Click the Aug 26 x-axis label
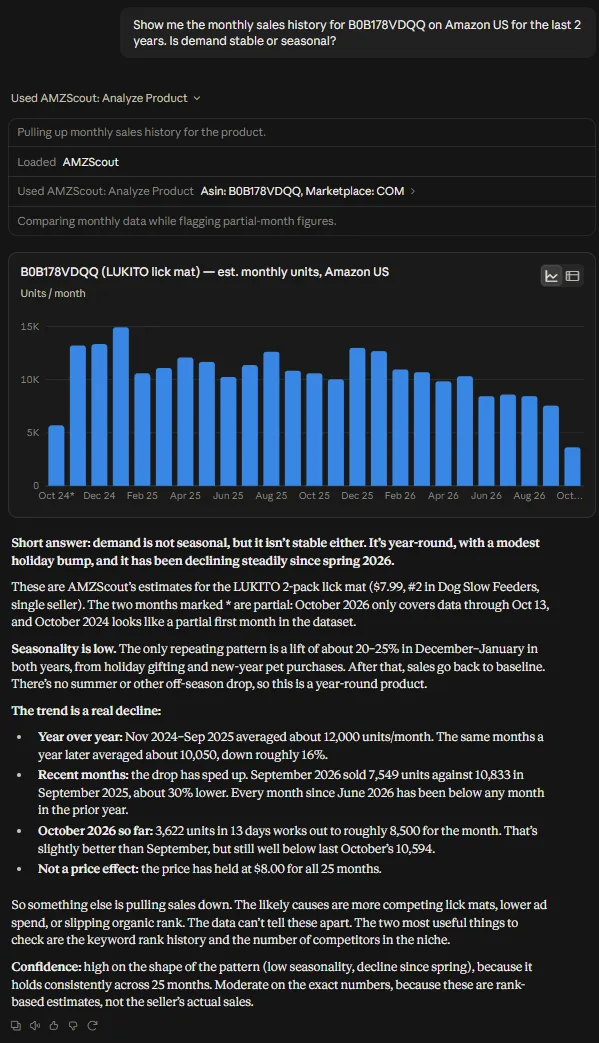599x1043 pixels. (x=529, y=496)
